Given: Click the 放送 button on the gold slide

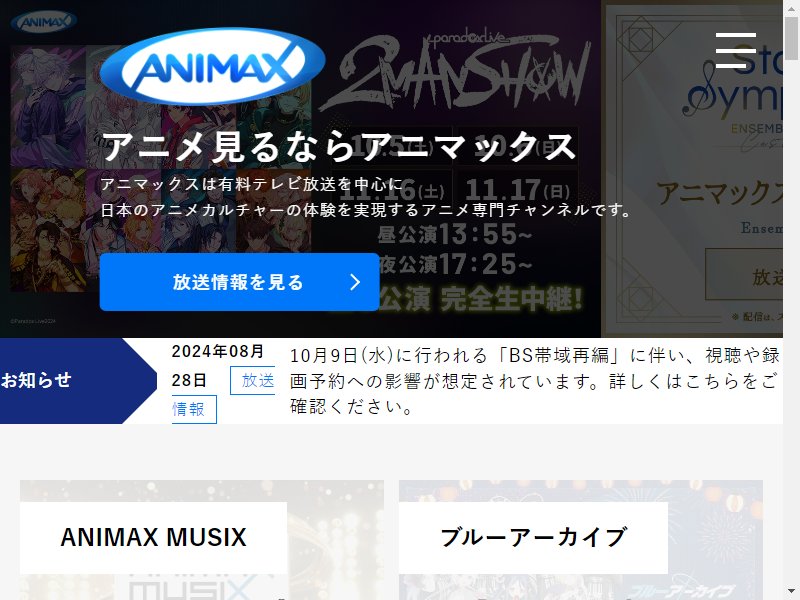Looking at the screenshot, I should (x=744, y=274).
